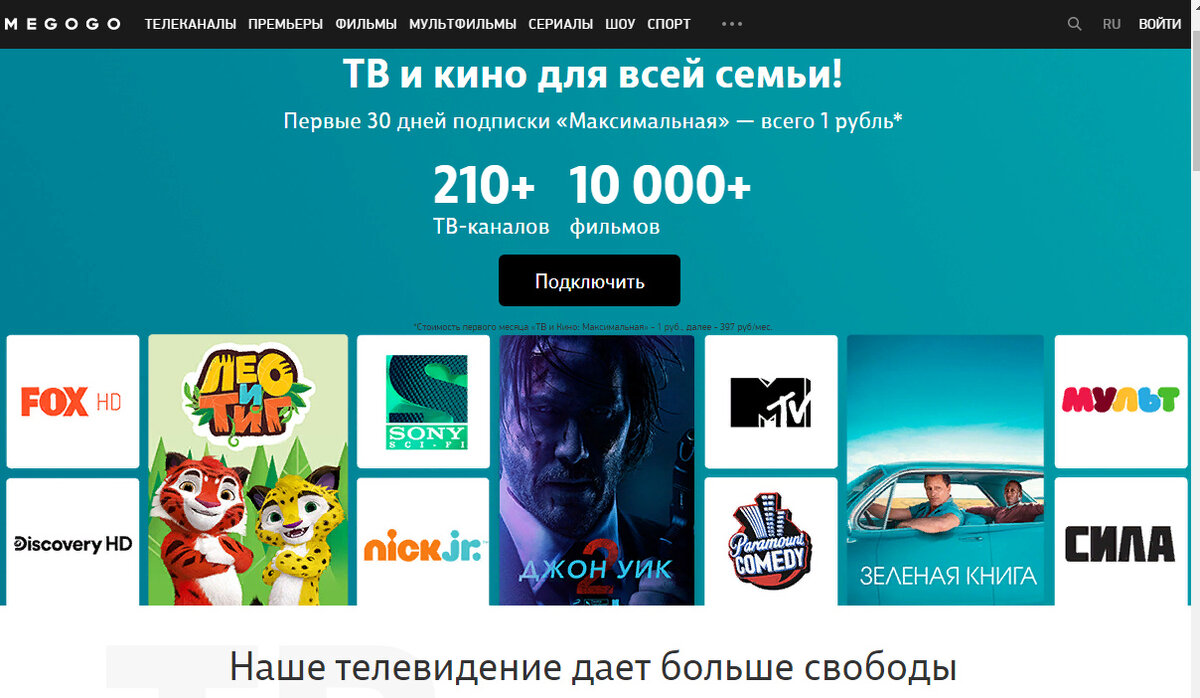Open the Сериалы menu item
Image resolution: width=1200 pixels, height=698 pixels.
click(x=560, y=24)
